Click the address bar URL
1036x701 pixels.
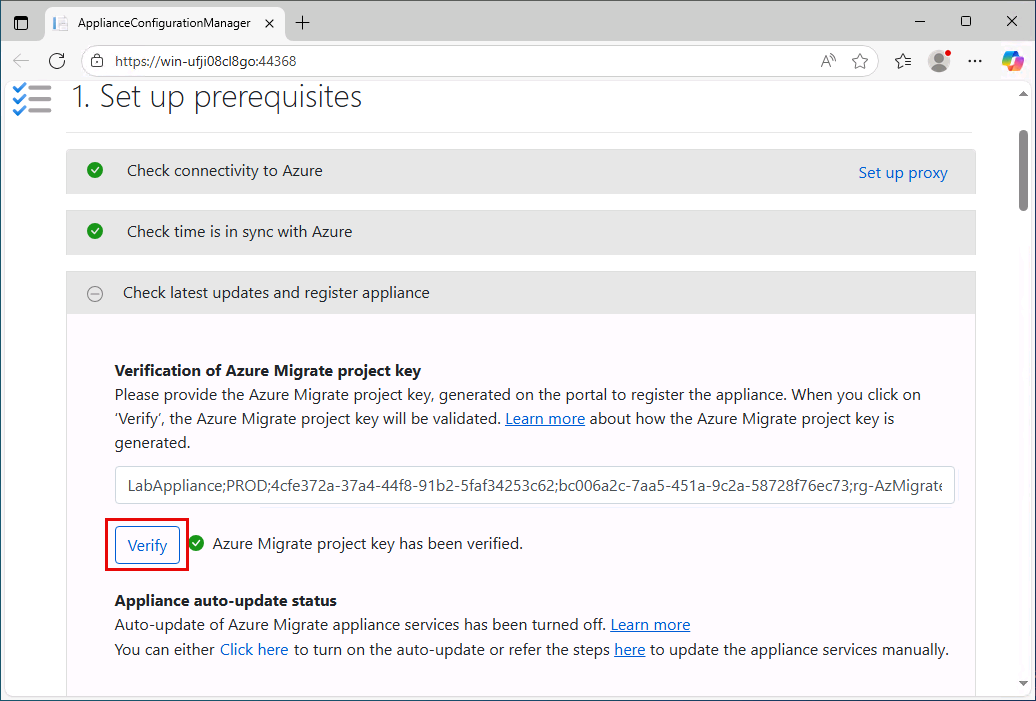tap(205, 61)
